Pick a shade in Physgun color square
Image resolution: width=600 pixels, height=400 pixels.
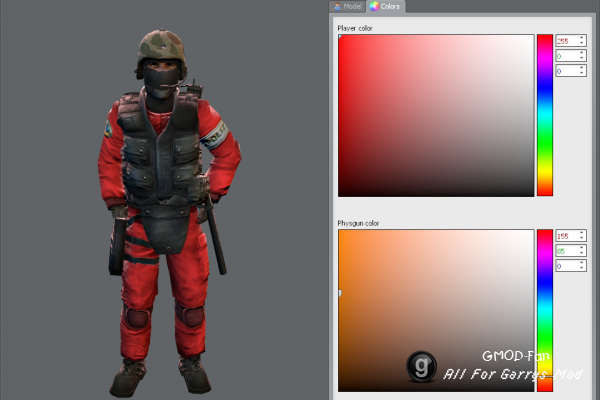pyautogui.click(x=436, y=310)
